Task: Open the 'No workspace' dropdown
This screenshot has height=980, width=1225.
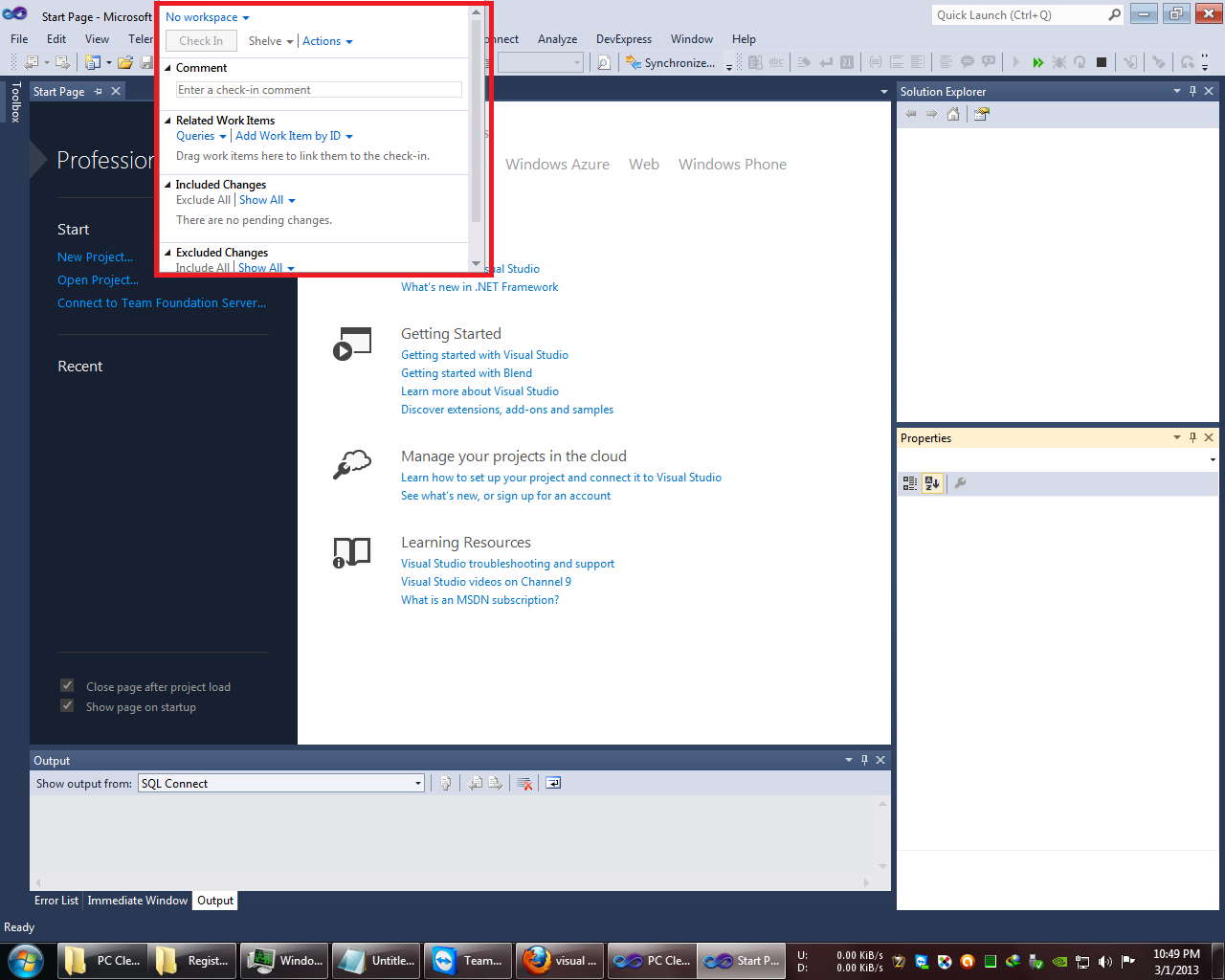Action: (x=208, y=17)
